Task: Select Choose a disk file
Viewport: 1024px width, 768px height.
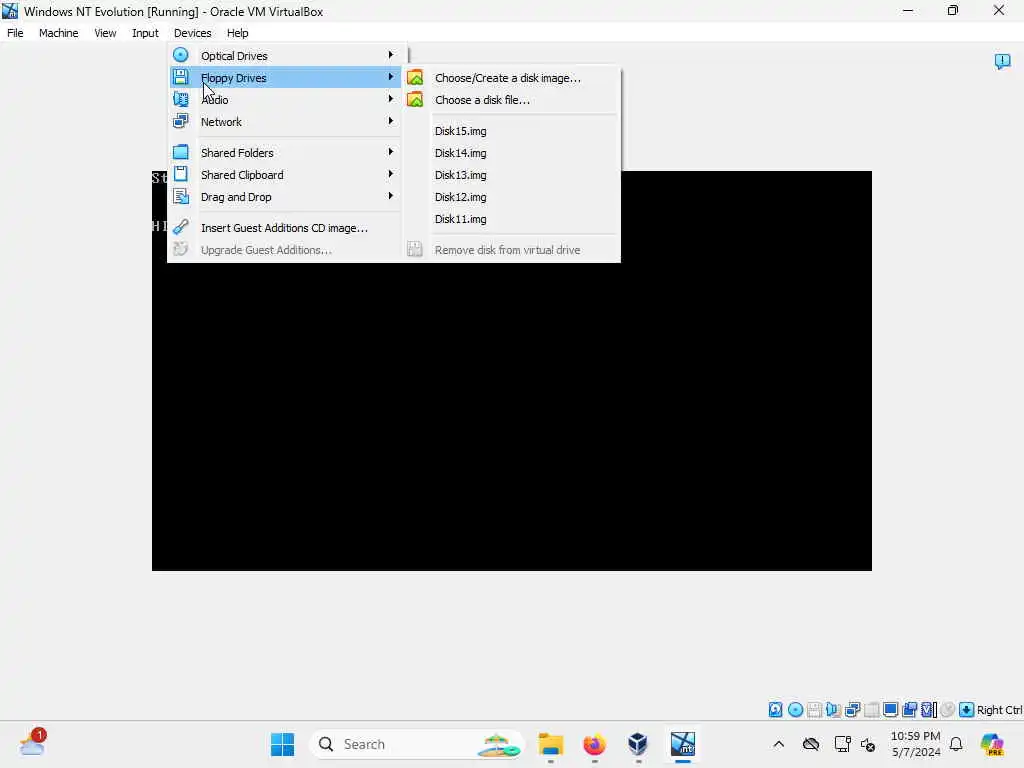Action: click(x=511, y=100)
